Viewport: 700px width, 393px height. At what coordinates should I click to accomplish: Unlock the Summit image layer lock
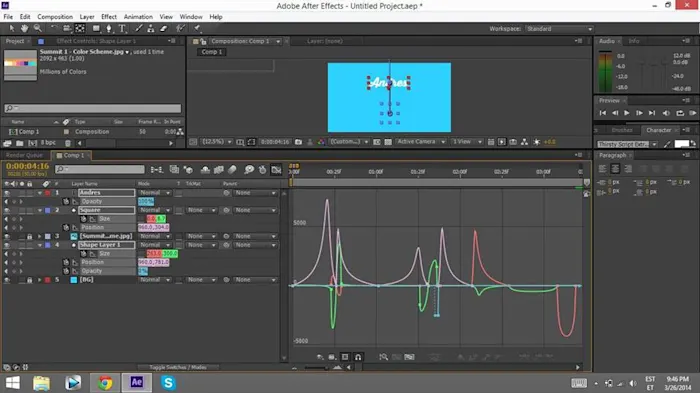point(29,236)
